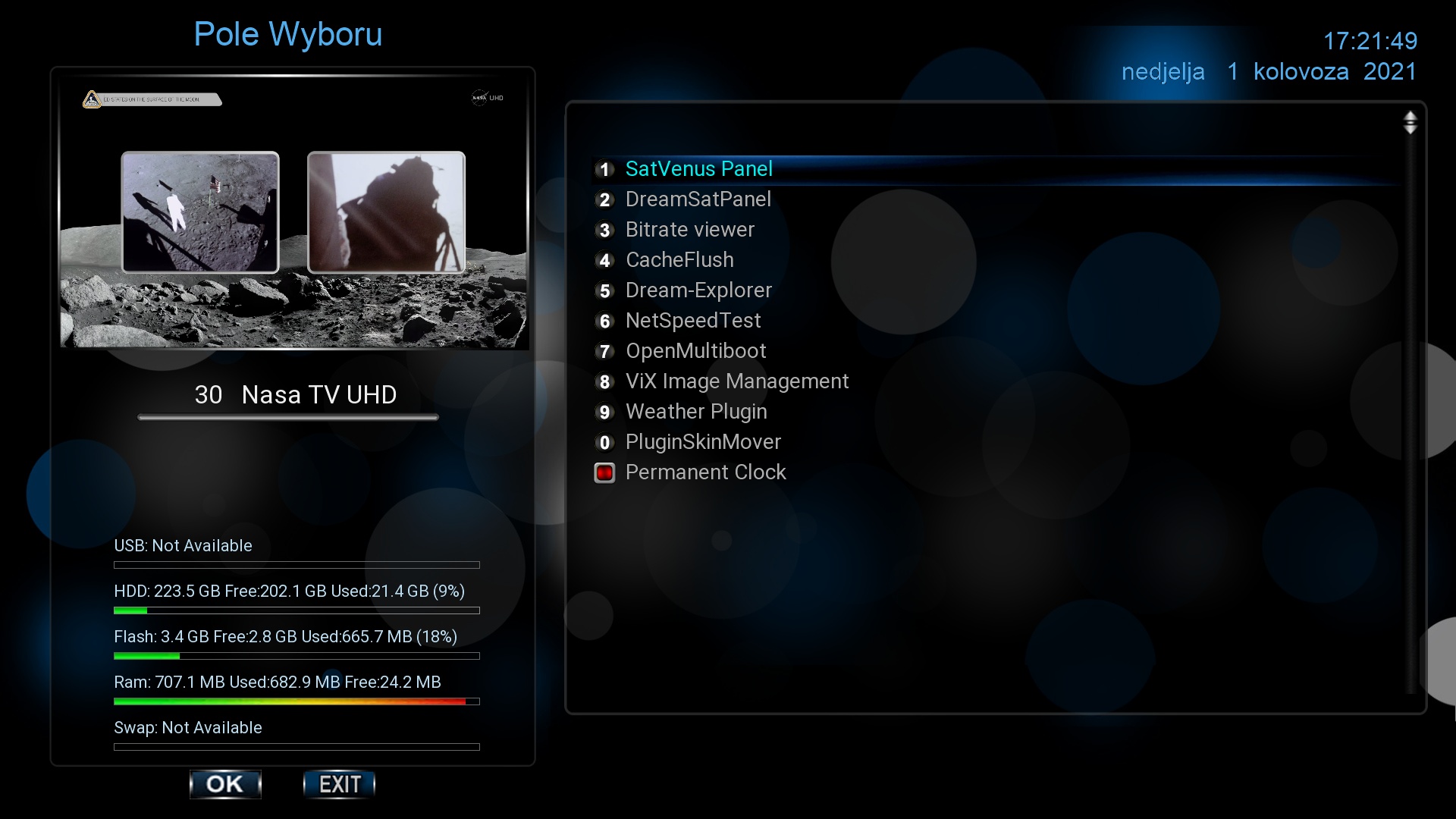Click the Flash usage progress bar
Screen dimensions: 1456x819
tap(297, 656)
